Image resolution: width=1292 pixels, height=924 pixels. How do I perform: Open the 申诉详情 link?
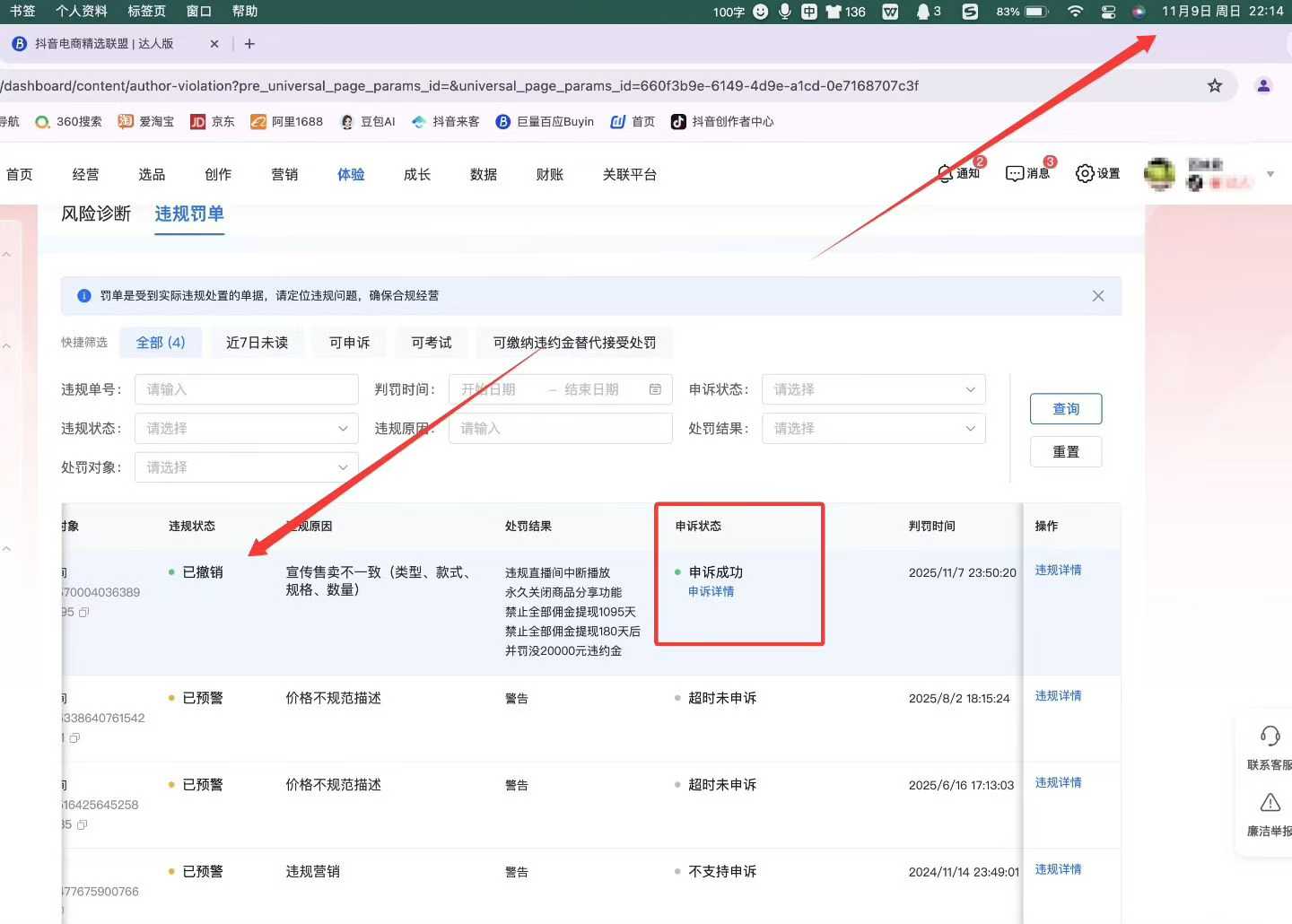tap(711, 592)
